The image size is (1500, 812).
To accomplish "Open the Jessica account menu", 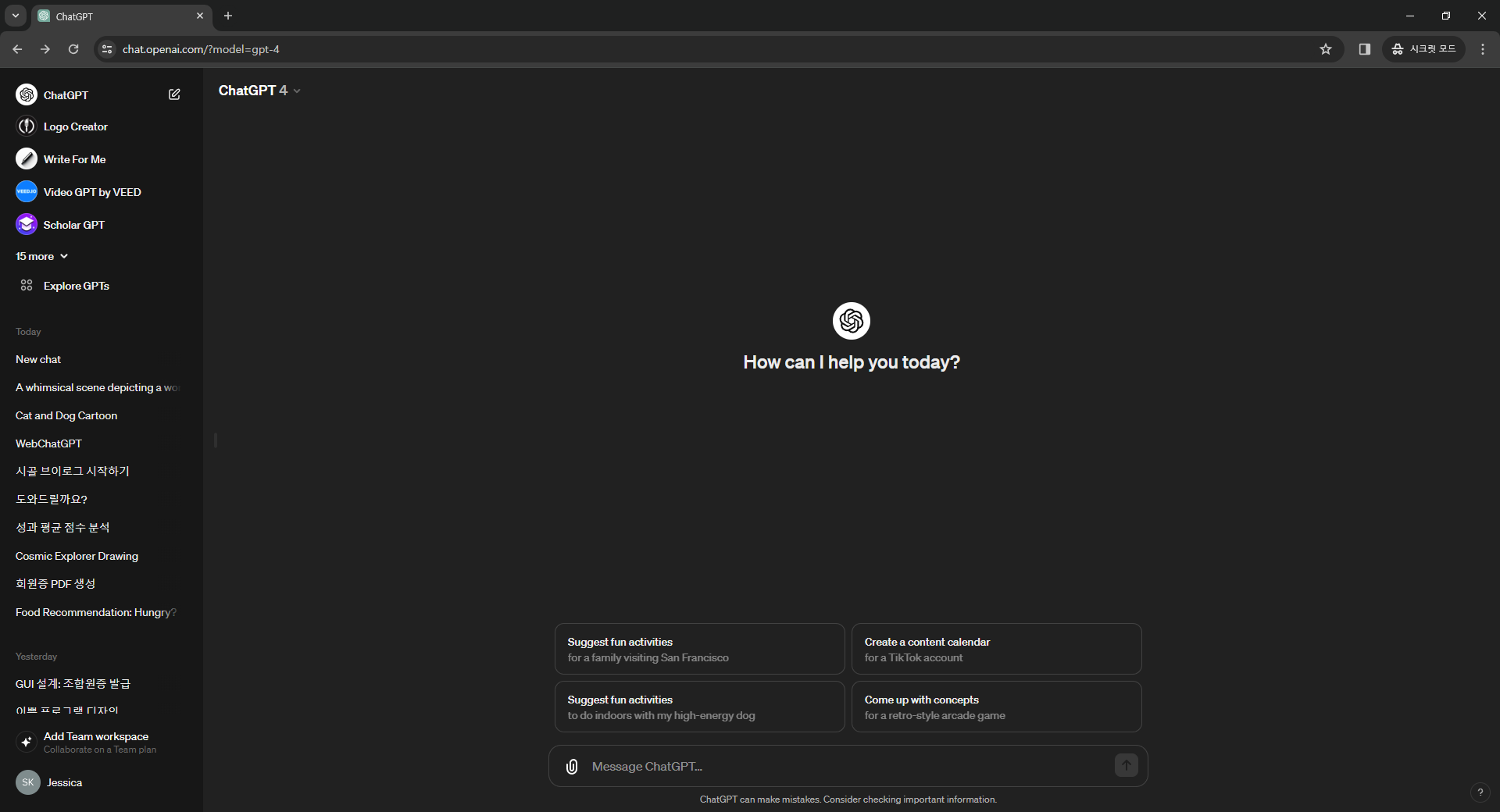I will pyautogui.click(x=102, y=782).
